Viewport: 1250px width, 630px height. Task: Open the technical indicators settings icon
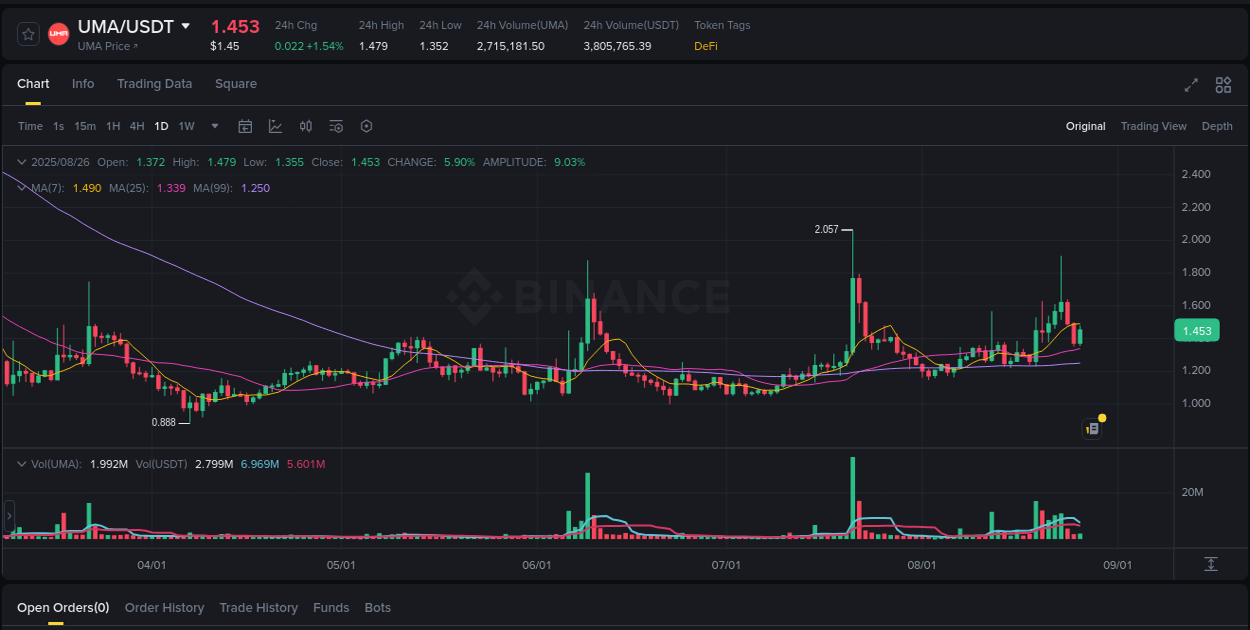336,126
